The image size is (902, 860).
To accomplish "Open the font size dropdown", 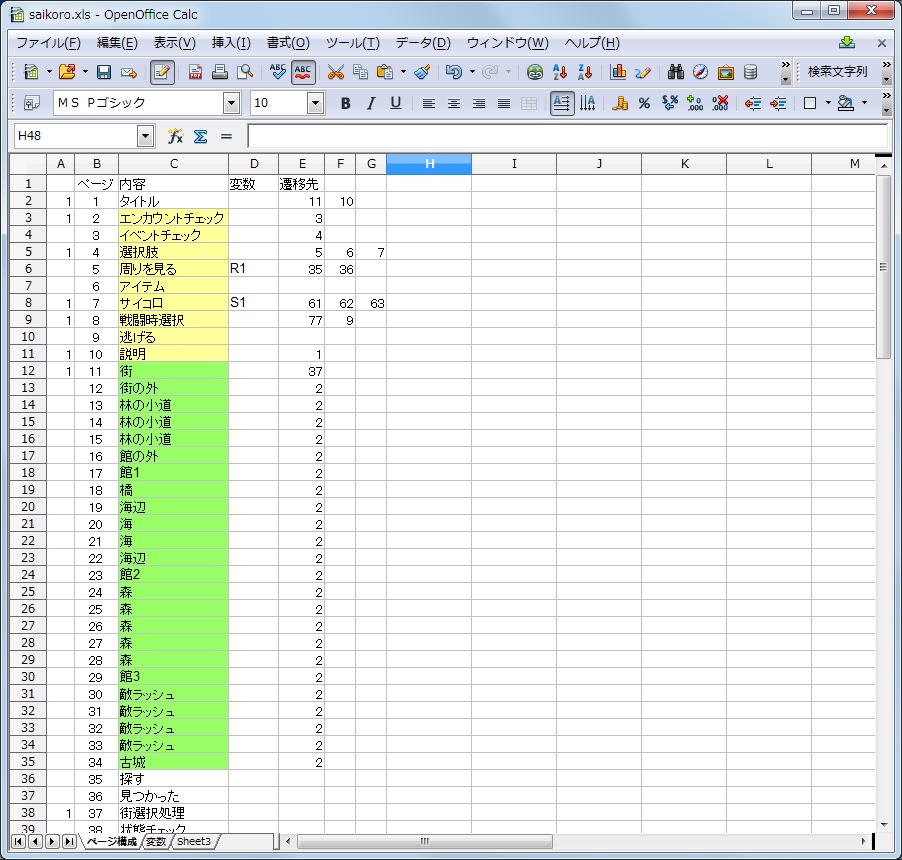I will (x=316, y=103).
